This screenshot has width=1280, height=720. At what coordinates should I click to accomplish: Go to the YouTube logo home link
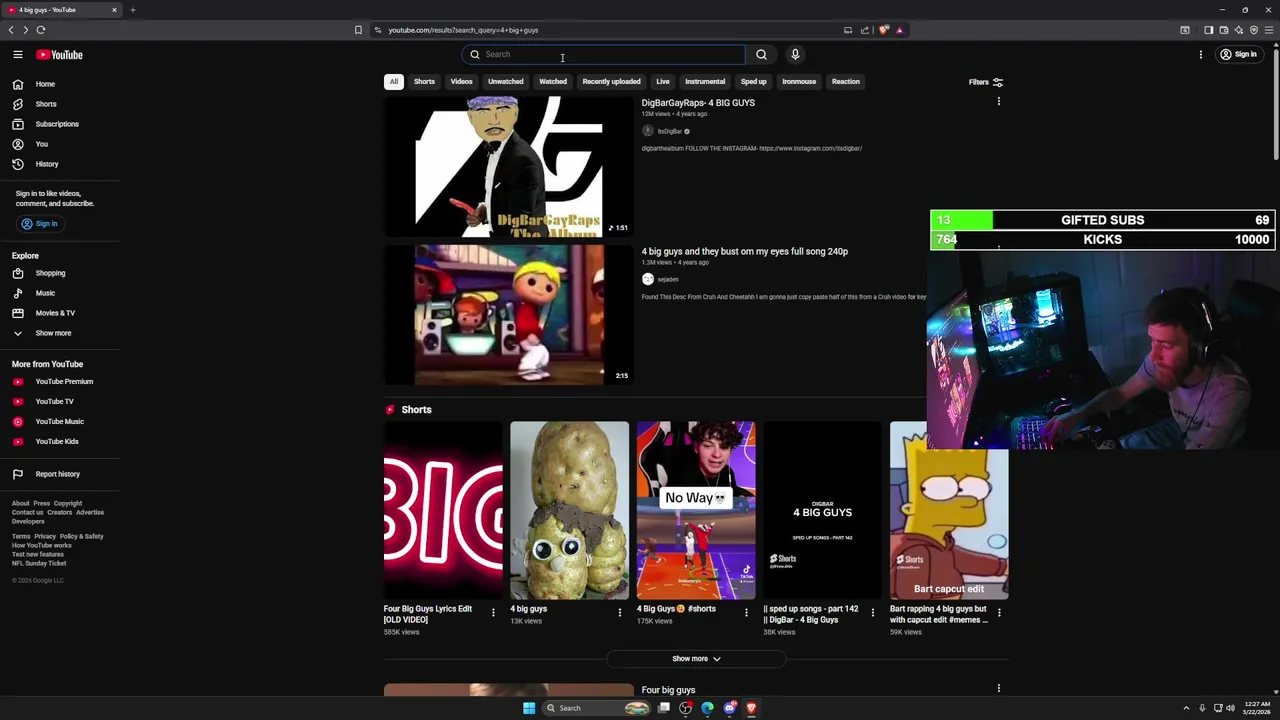tap(60, 55)
